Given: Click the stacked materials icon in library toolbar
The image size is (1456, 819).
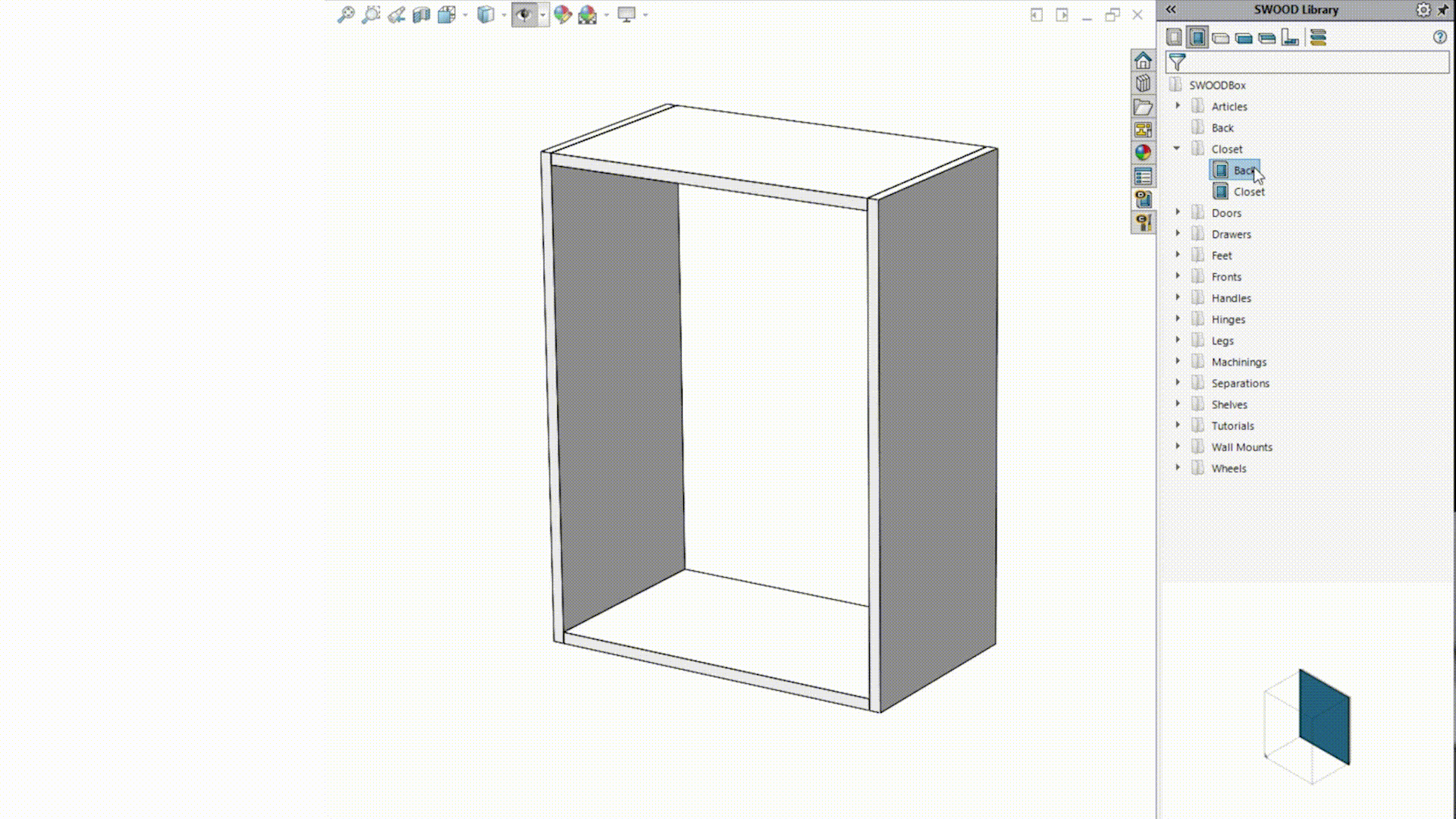Looking at the screenshot, I should pos(1318,37).
